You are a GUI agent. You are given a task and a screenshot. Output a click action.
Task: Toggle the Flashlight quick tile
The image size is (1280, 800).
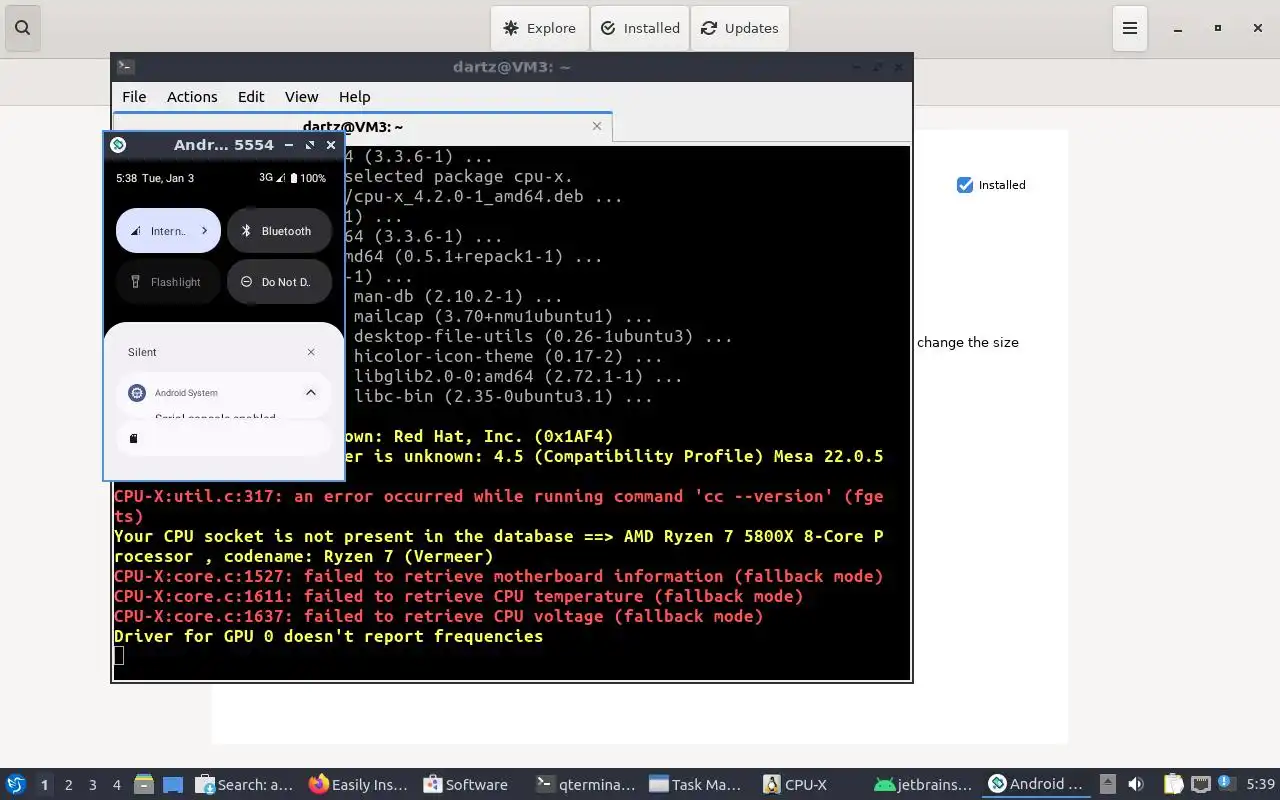[168, 282]
